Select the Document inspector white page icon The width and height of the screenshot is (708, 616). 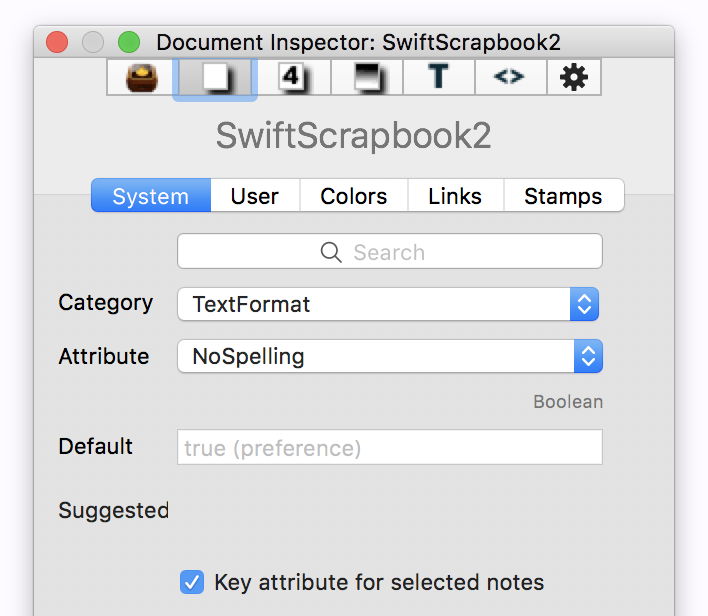point(215,77)
